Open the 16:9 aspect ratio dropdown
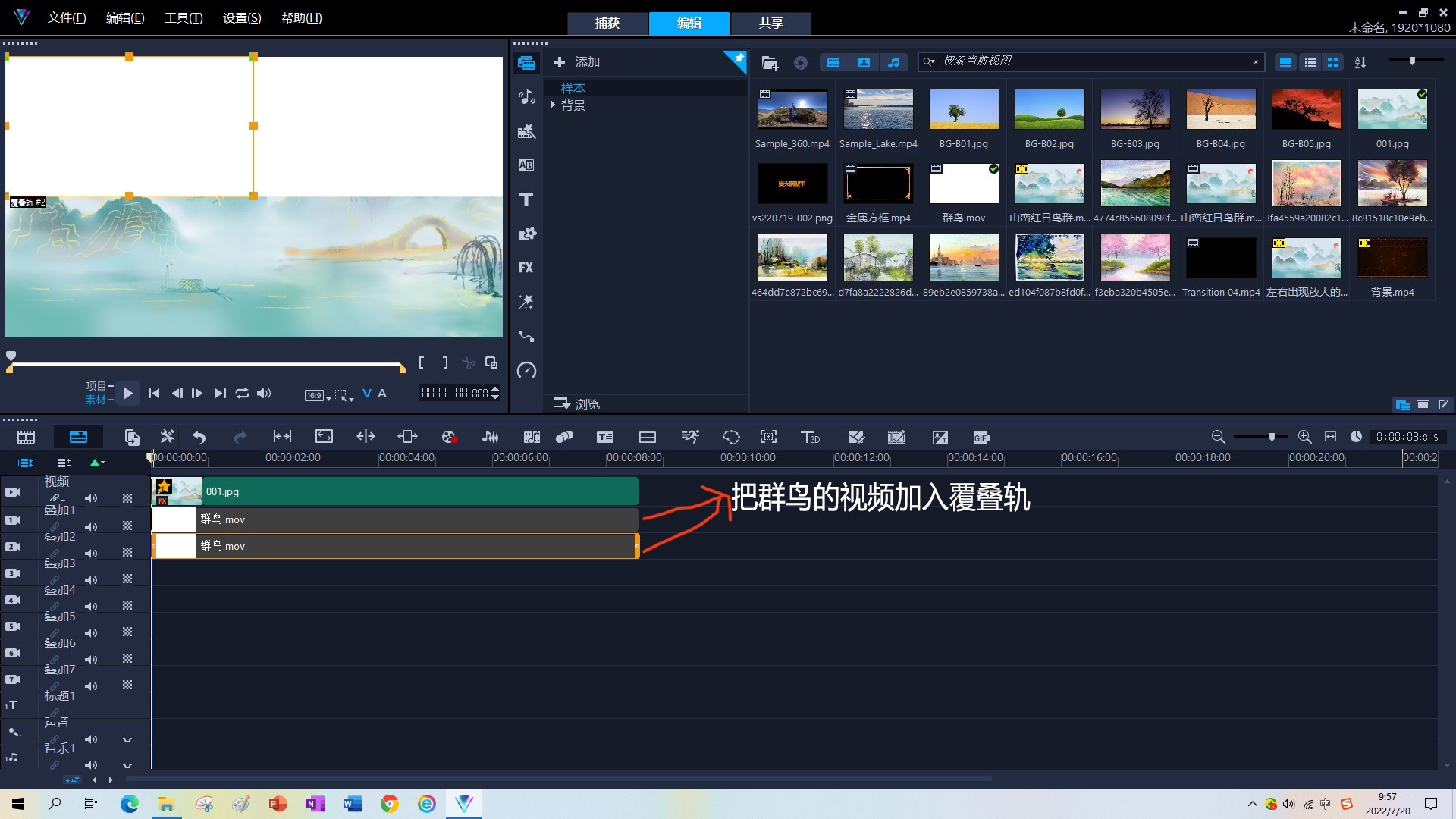 click(x=317, y=395)
